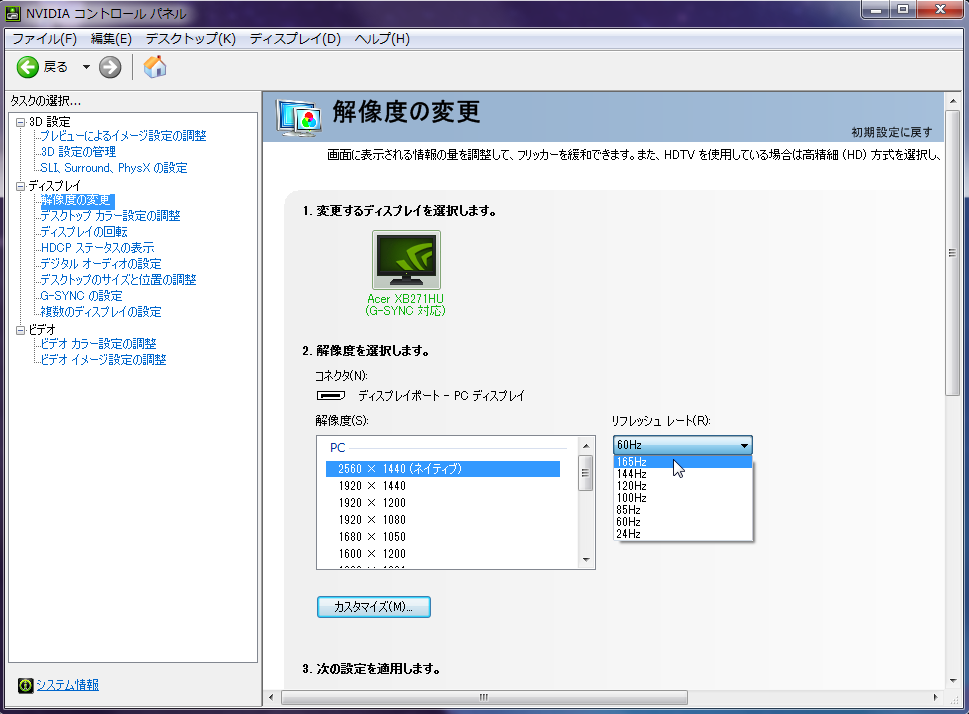The image size is (969, 714).
Task: Open ビデオ カラー設定の調整
Action: pos(98,344)
